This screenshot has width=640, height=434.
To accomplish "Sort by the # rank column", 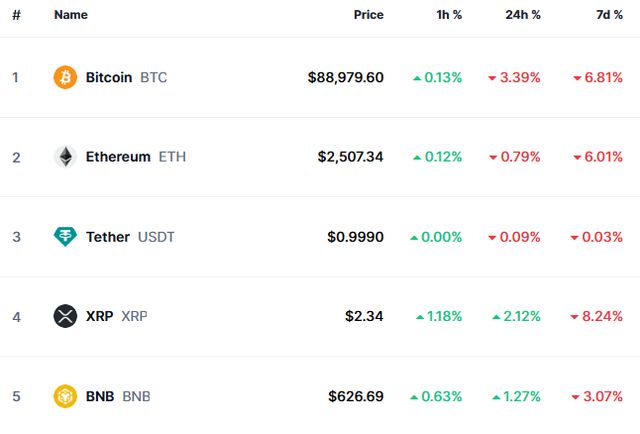I will pyautogui.click(x=16, y=15).
